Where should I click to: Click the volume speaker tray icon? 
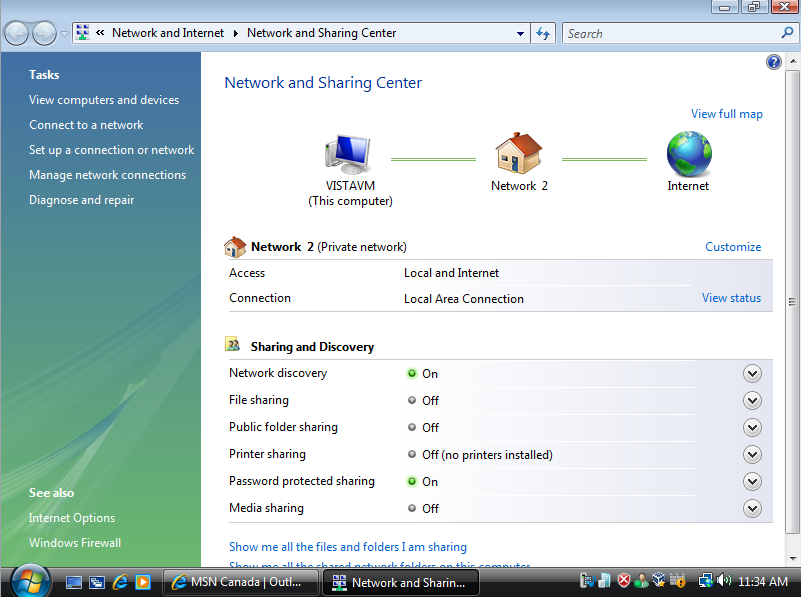tap(724, 581)
